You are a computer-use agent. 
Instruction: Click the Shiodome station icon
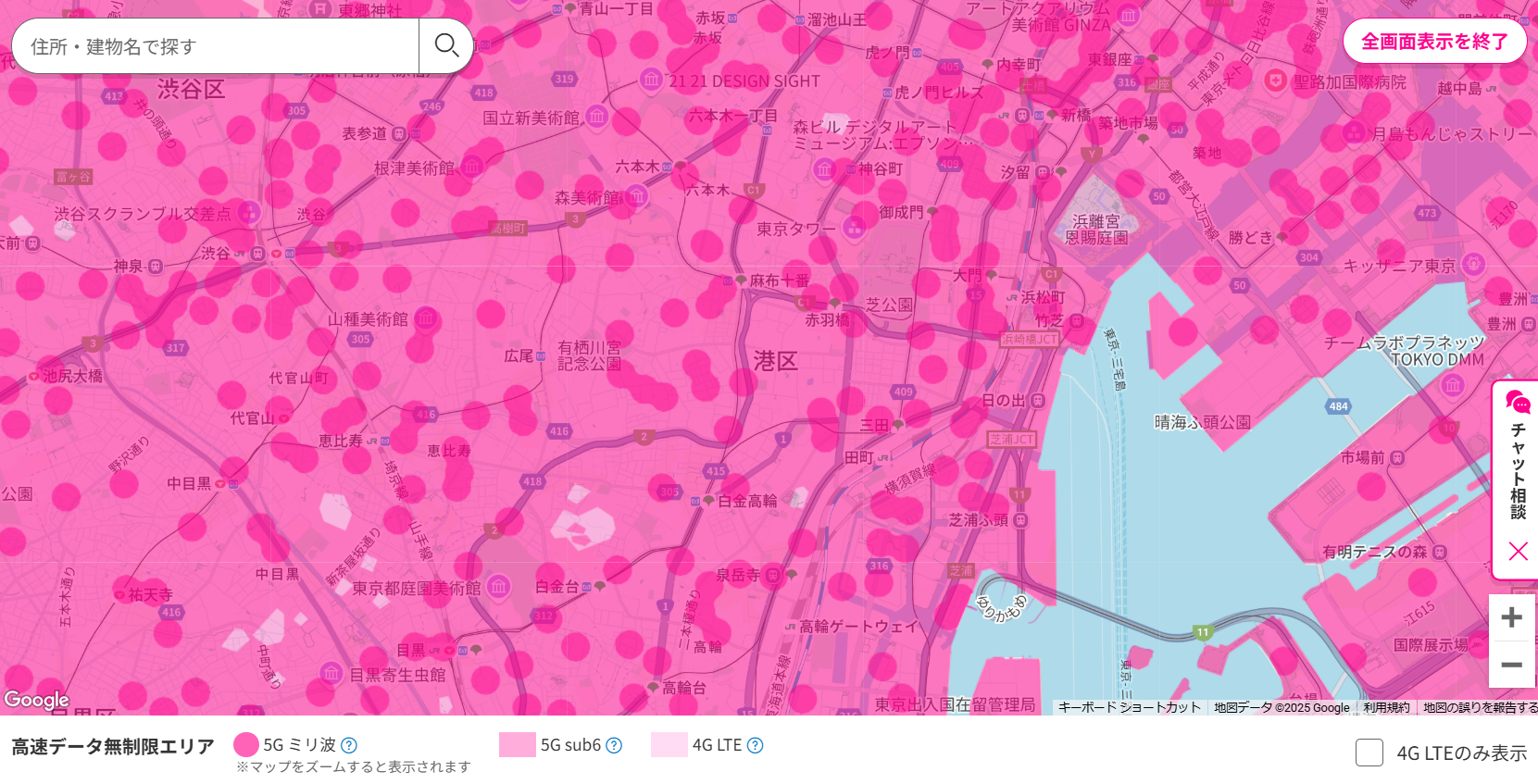tap(1043, 172)
